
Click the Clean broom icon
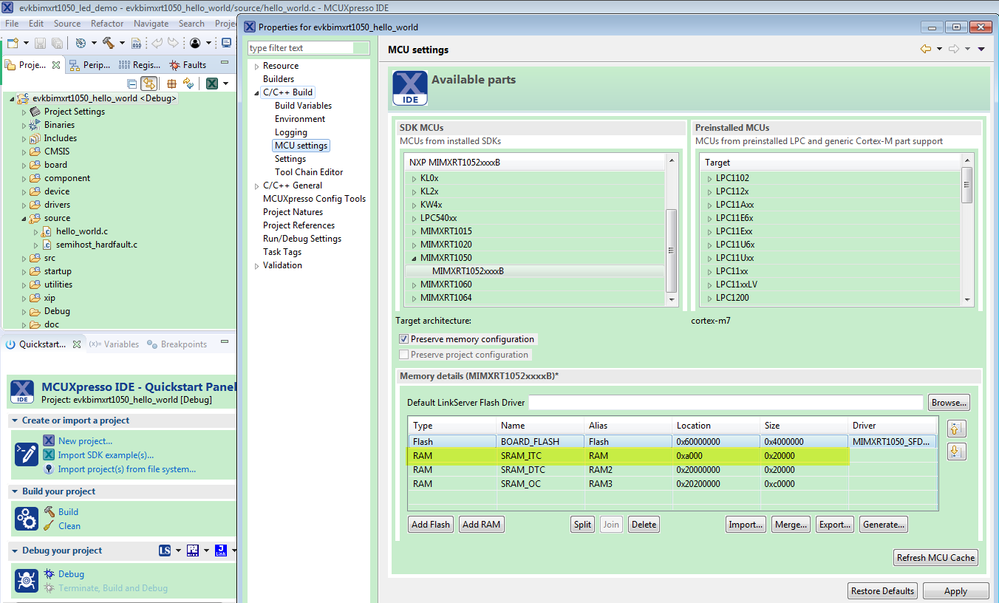point(49,526)
